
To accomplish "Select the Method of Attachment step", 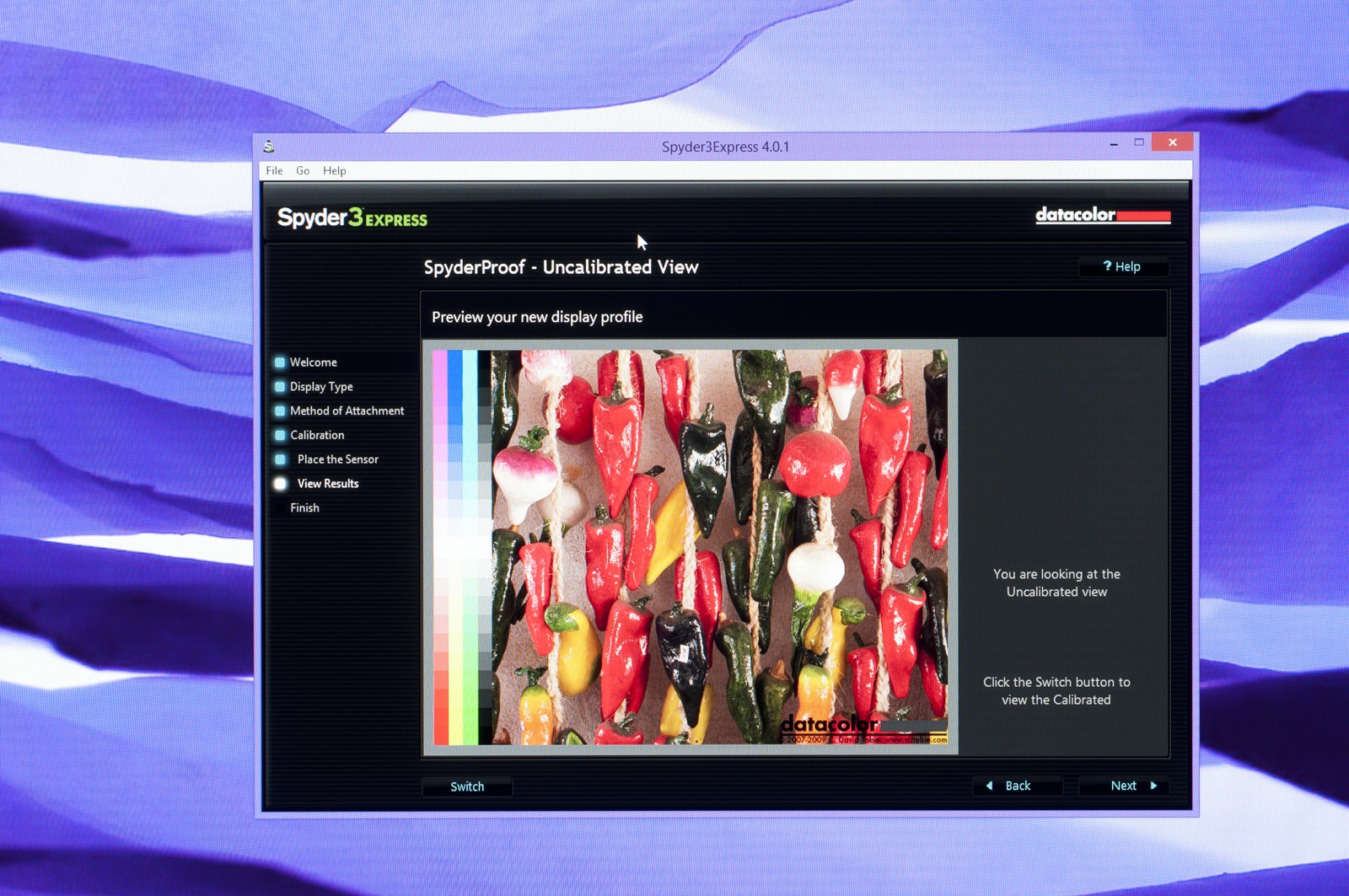I will [x=347, y=410].
